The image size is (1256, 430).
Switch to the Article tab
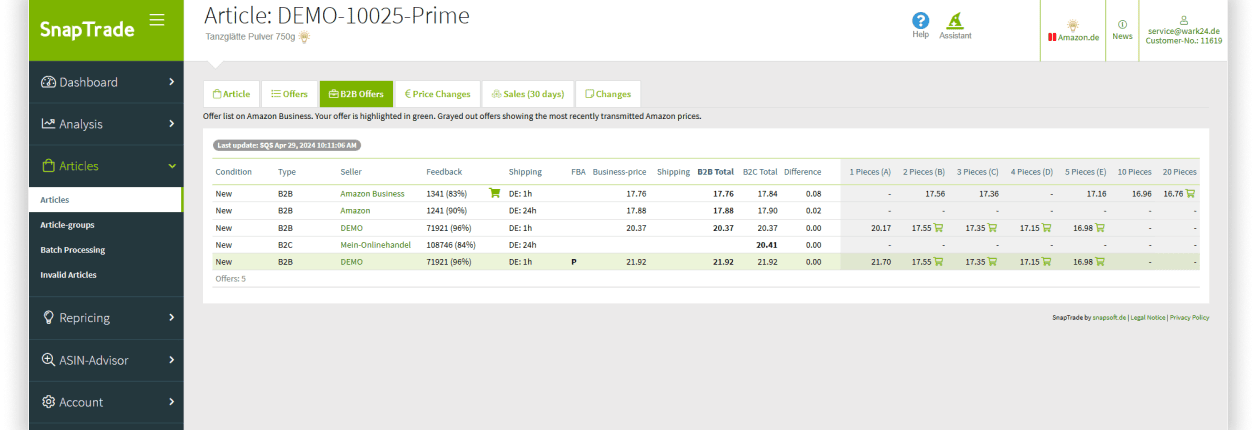click(231, 94)
